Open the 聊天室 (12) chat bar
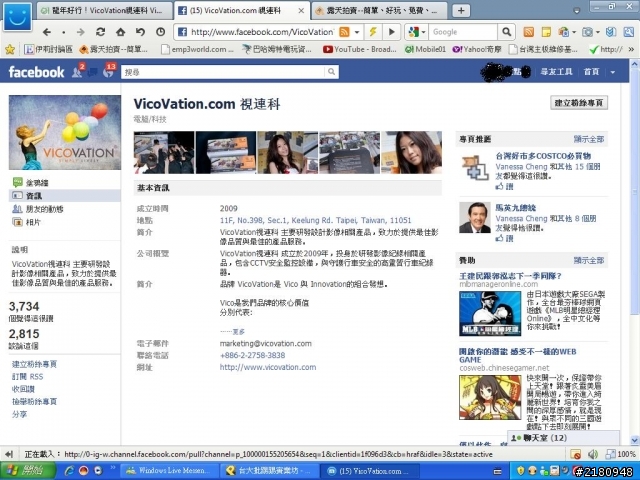The width and height of the screenshot is (640, 480). pyautogui.click(x=563, y=438)
